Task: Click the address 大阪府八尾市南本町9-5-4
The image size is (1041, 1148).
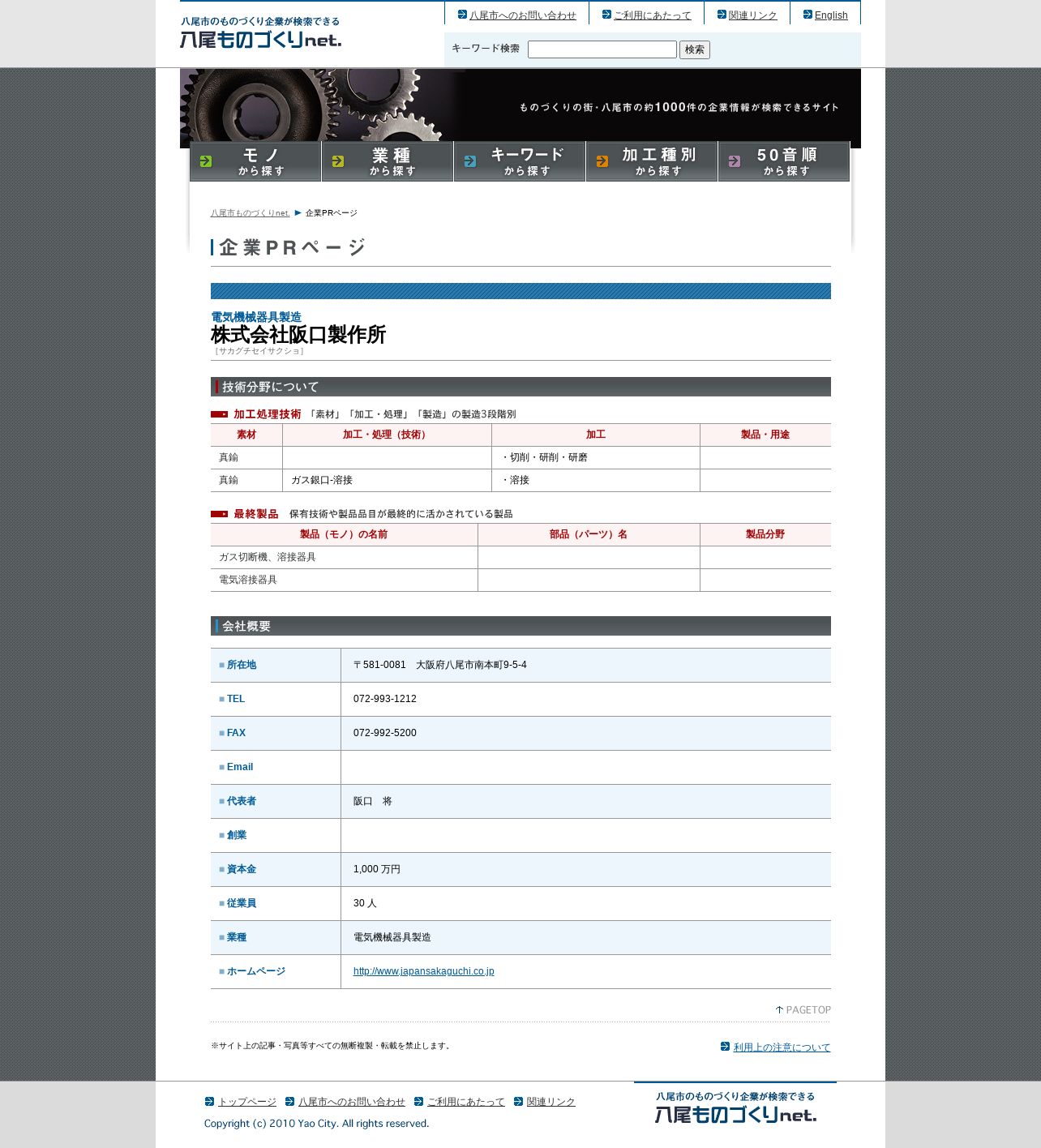Action: (471, 665)
